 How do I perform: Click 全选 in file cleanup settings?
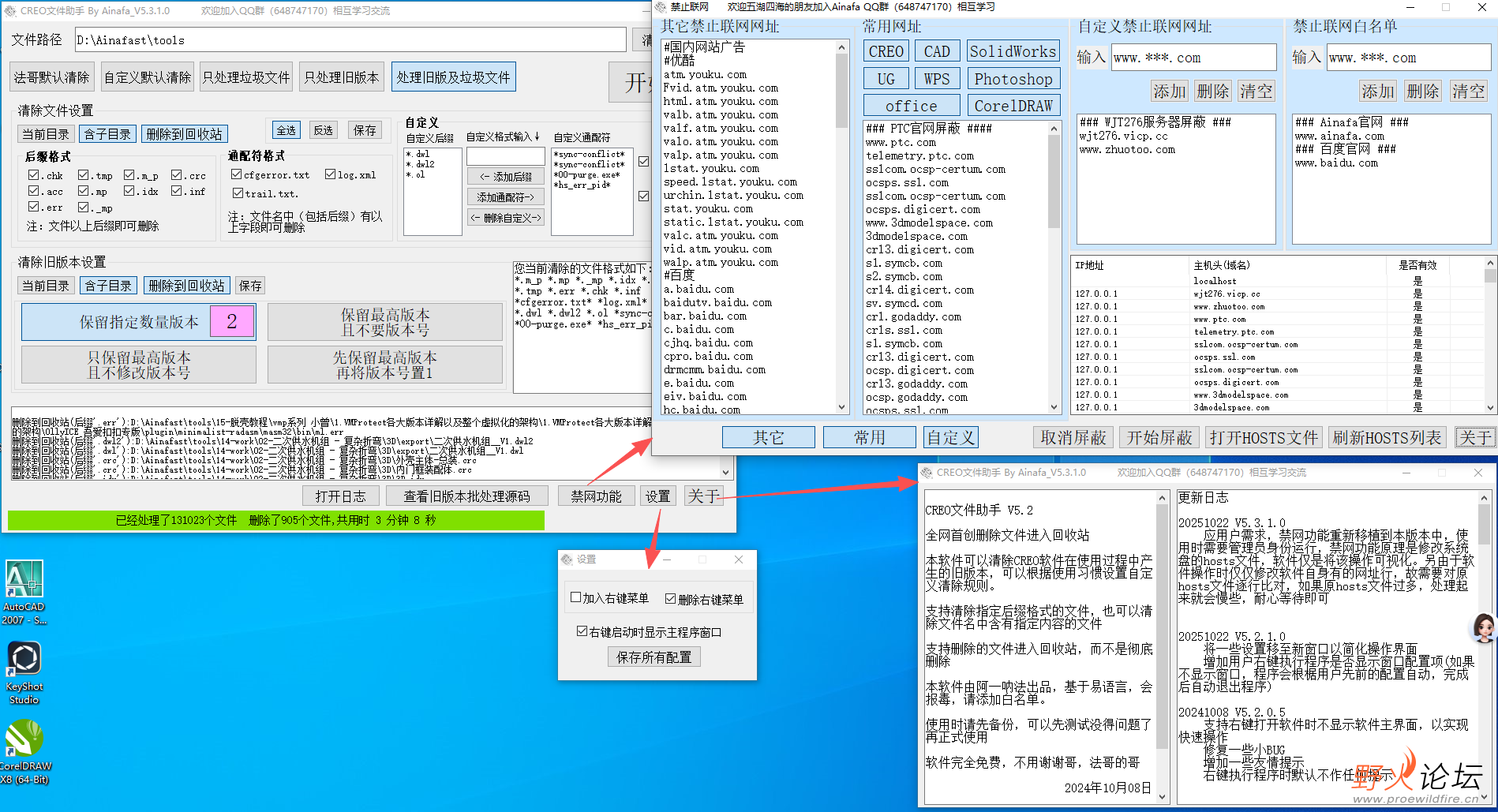286,130
